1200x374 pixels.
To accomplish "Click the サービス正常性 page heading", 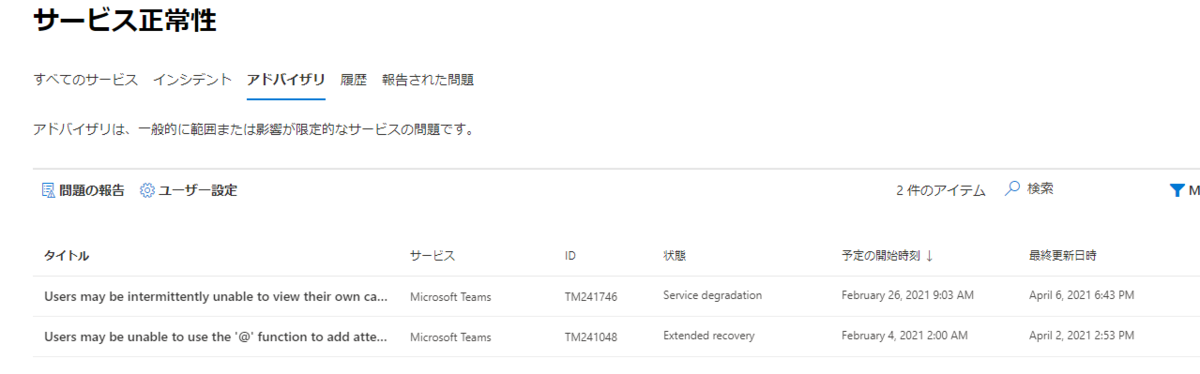I will coord(125,20).
